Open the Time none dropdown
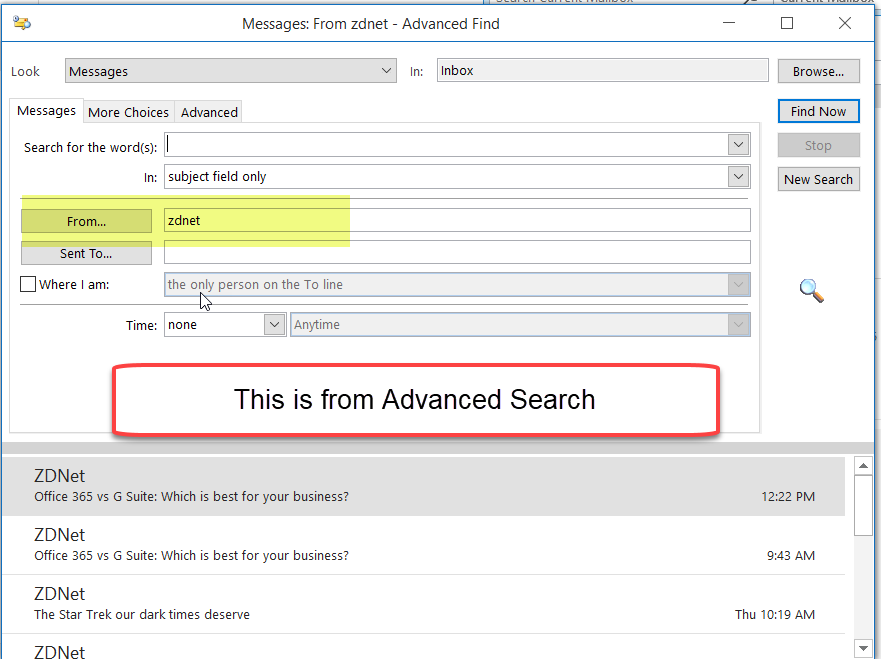This screenshot has width=881, height=659. [274, 325]
